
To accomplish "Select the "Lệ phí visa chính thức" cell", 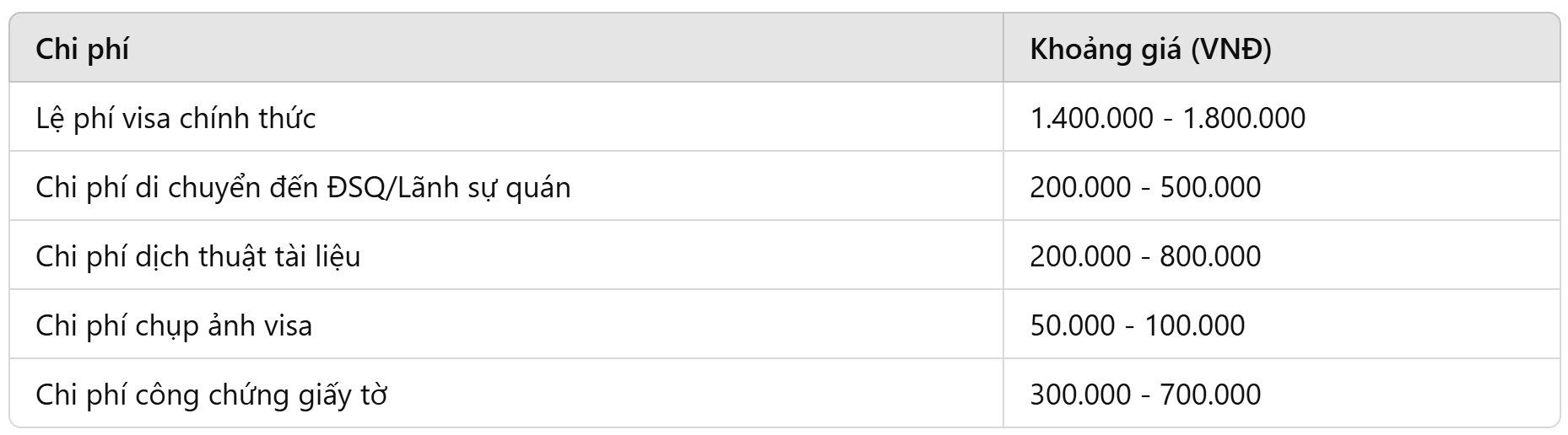I will (176, 118).
